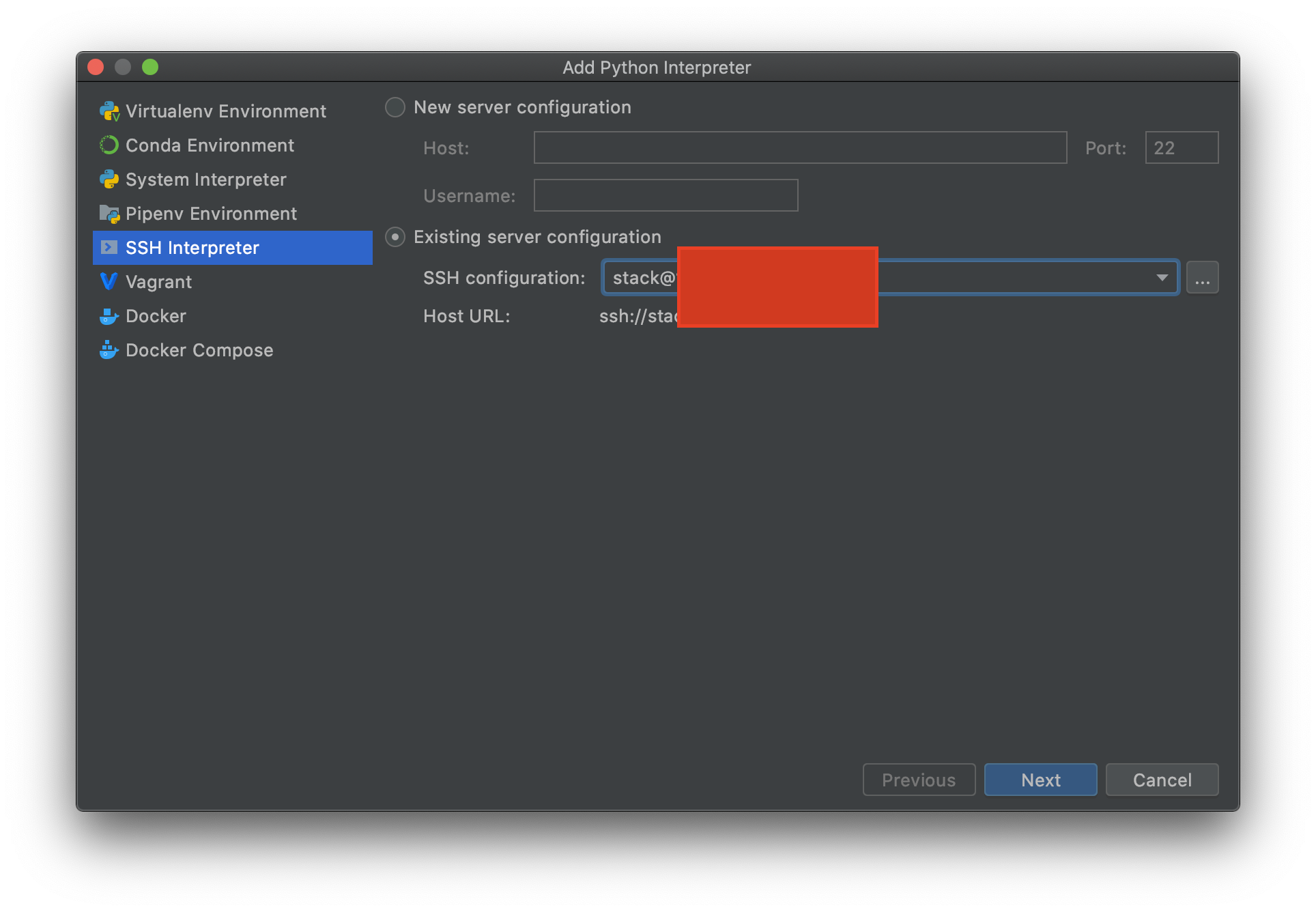Viewport: 1316px width, 912px height.
Task: Choose Docker Compose interpreter type
Action: [199, 350]
